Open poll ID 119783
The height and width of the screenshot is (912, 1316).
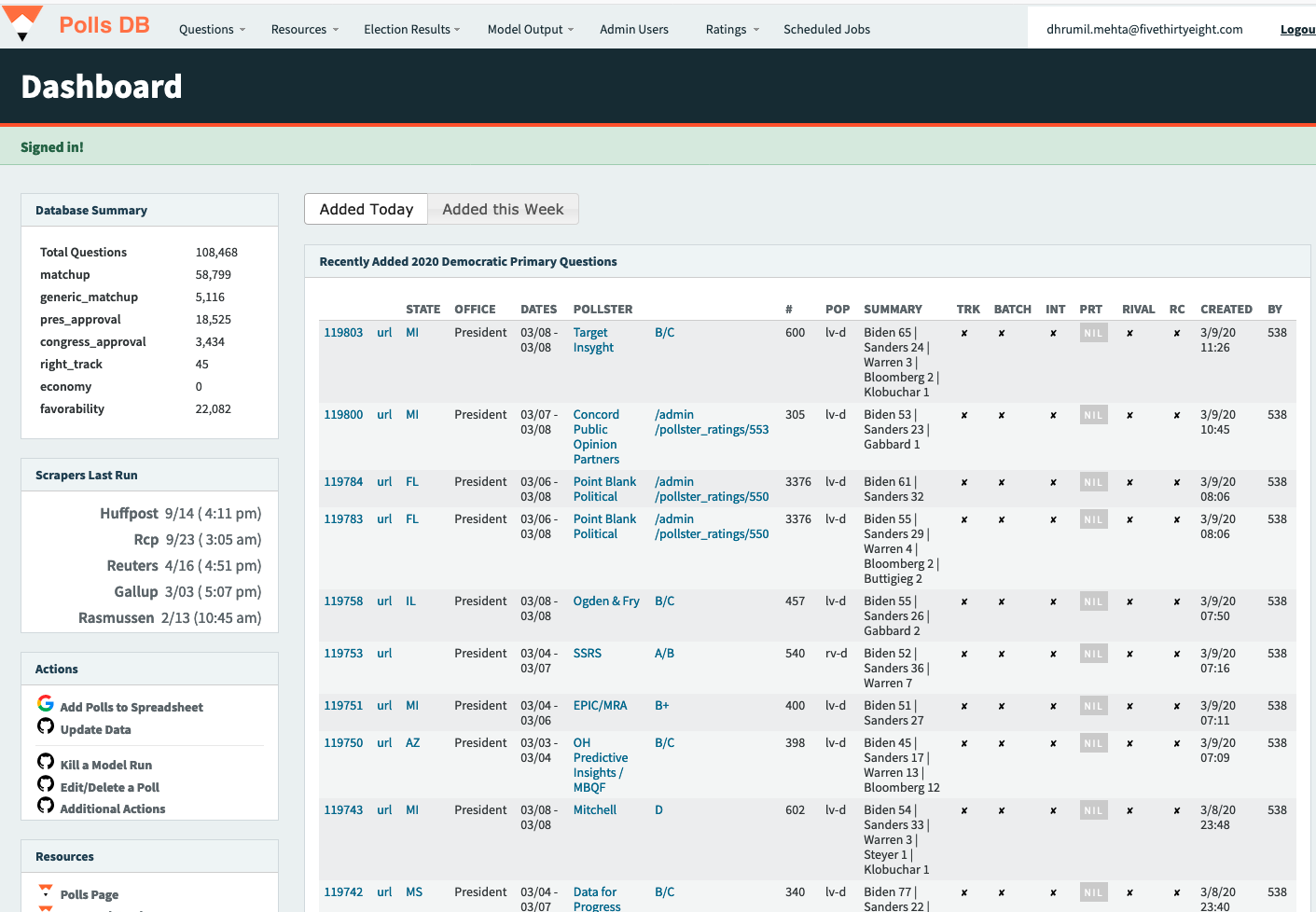(343, 519)
